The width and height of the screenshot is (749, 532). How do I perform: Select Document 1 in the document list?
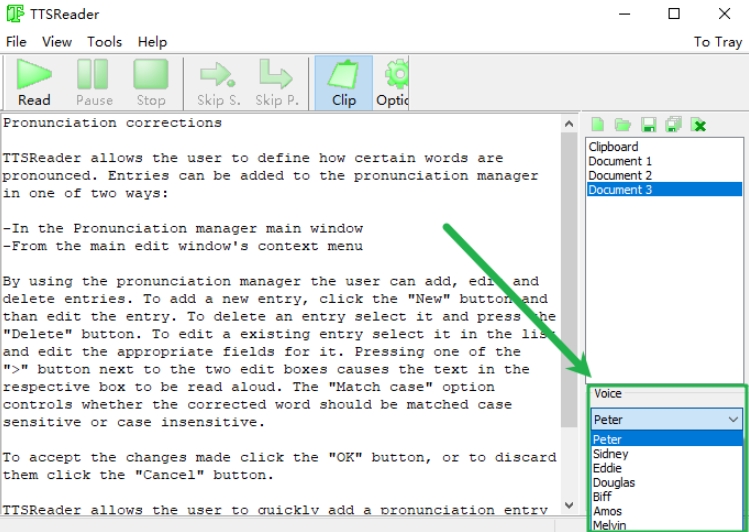pyautogui.click(x=620, y=161)
